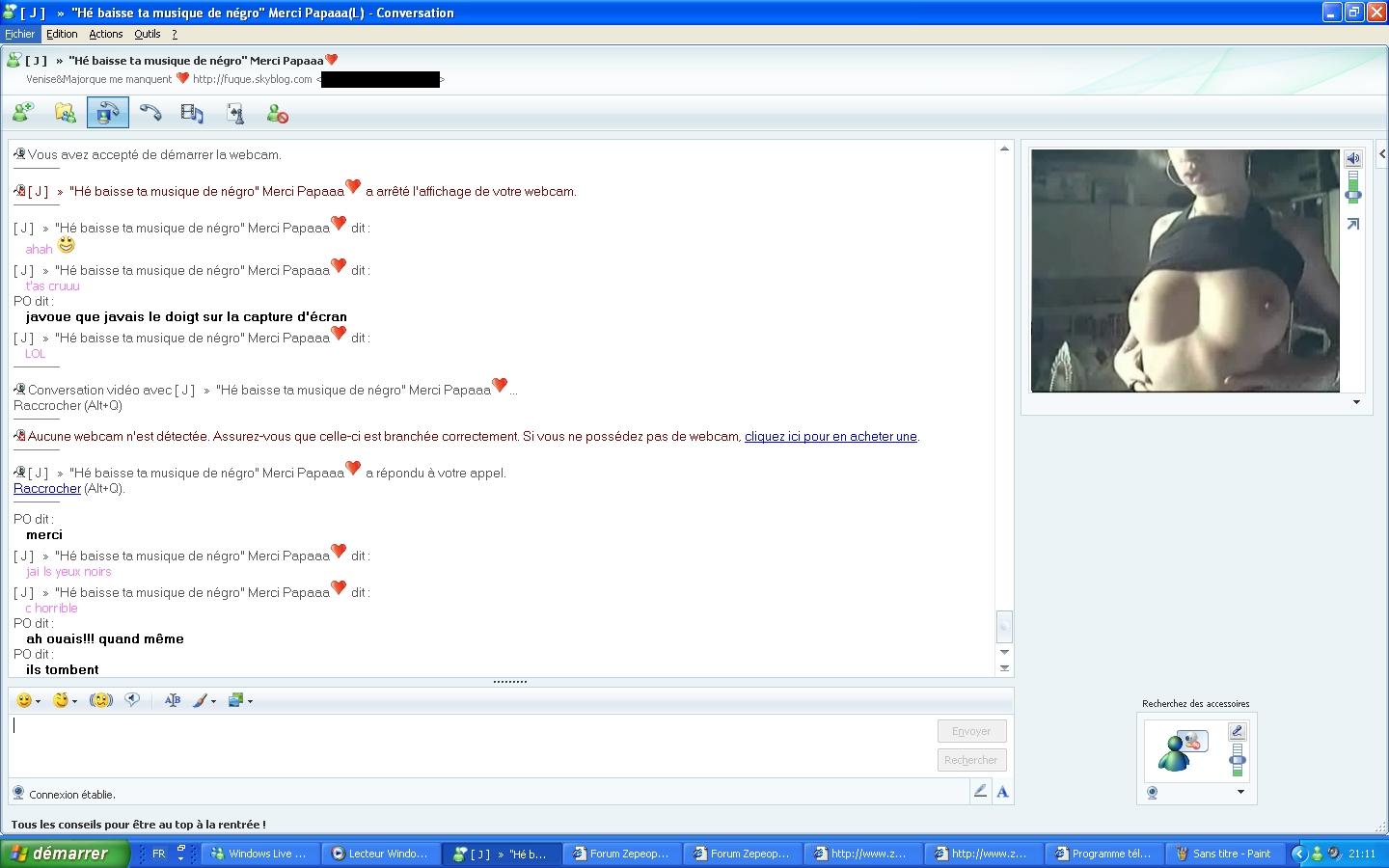Click the Rechercher button
The width and height of the screenshot is (1389, 868).
point(971,760)
